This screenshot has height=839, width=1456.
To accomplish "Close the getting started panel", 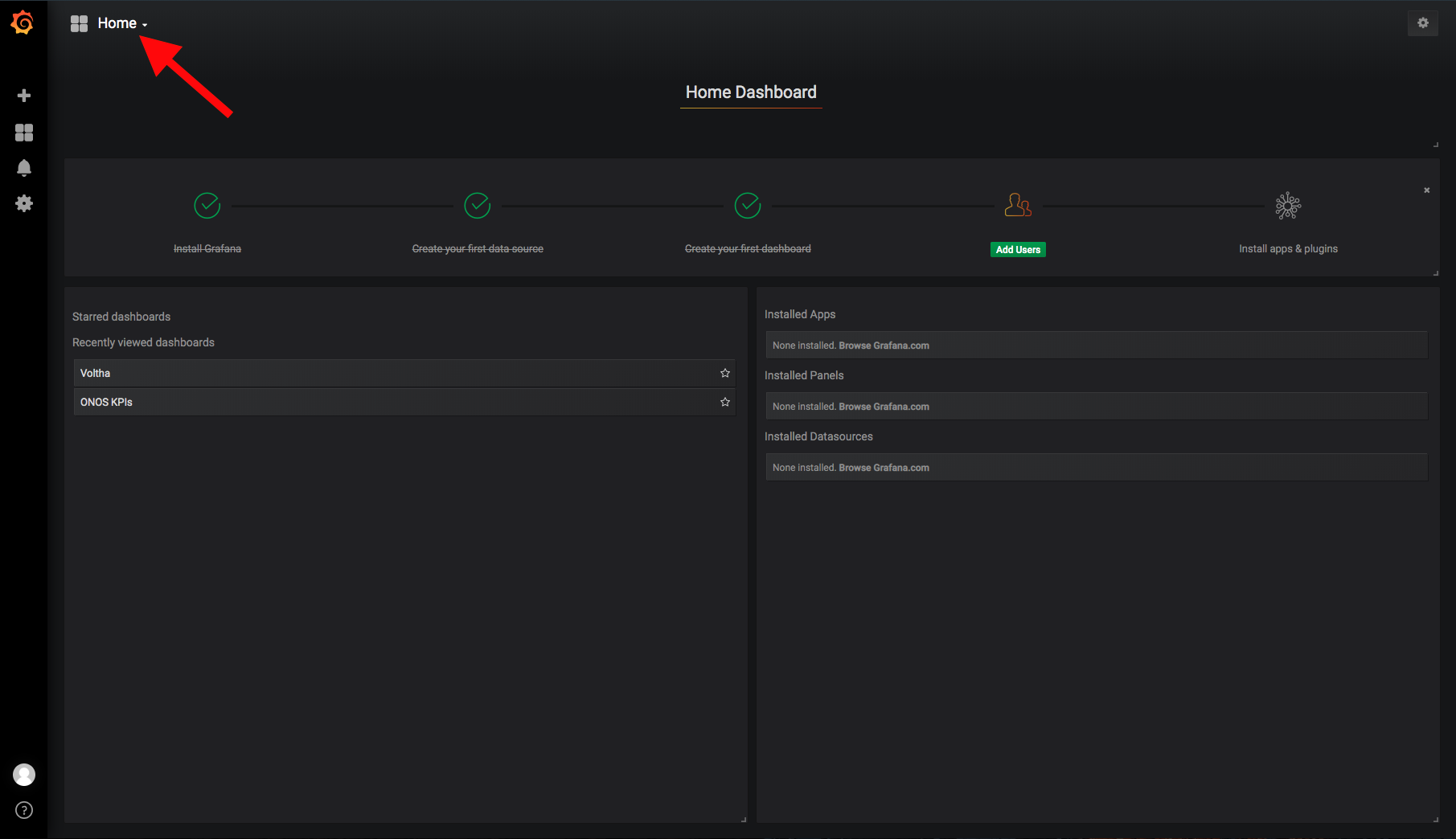I will (1427, 190).
